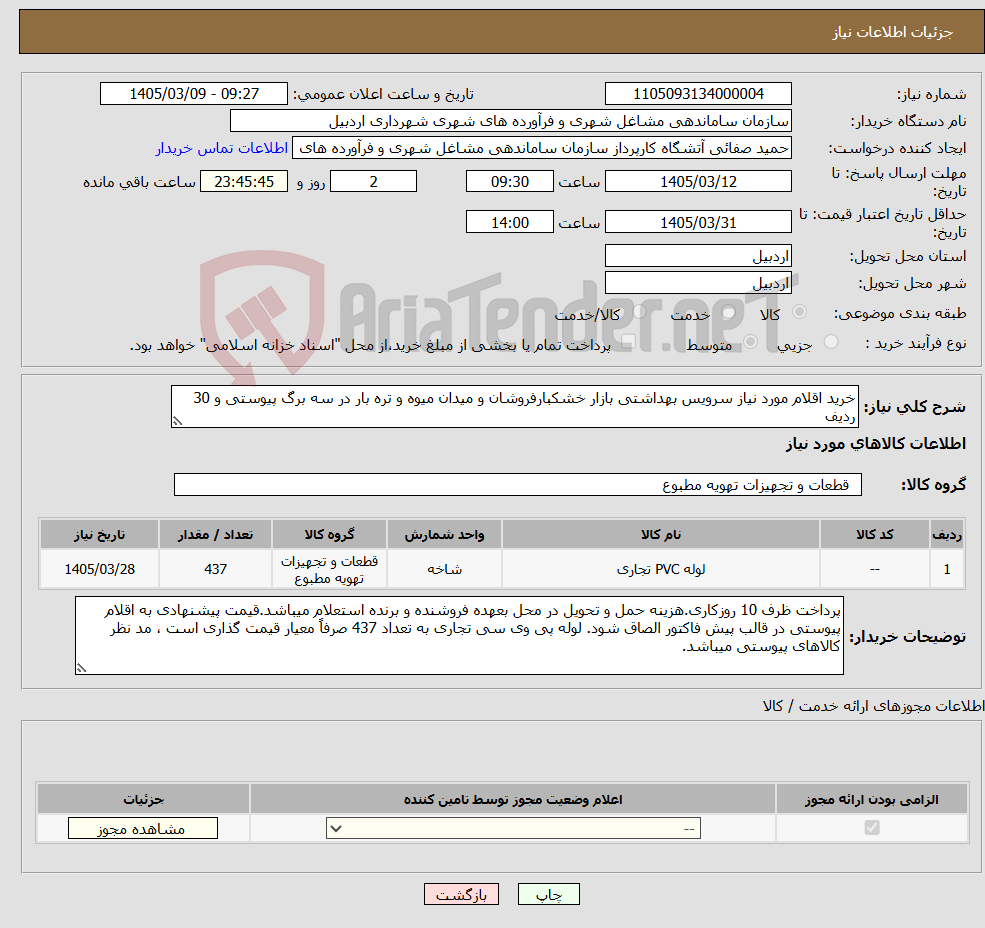This screenshot has width=985, height=928.
Task: Click the نام کالا column header
Action: tap(661, 534)
